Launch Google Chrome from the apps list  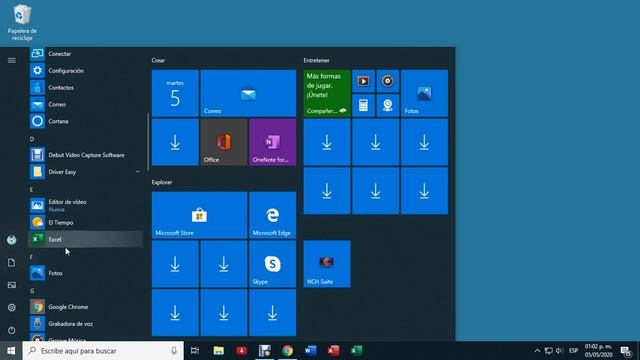point(86,307)
